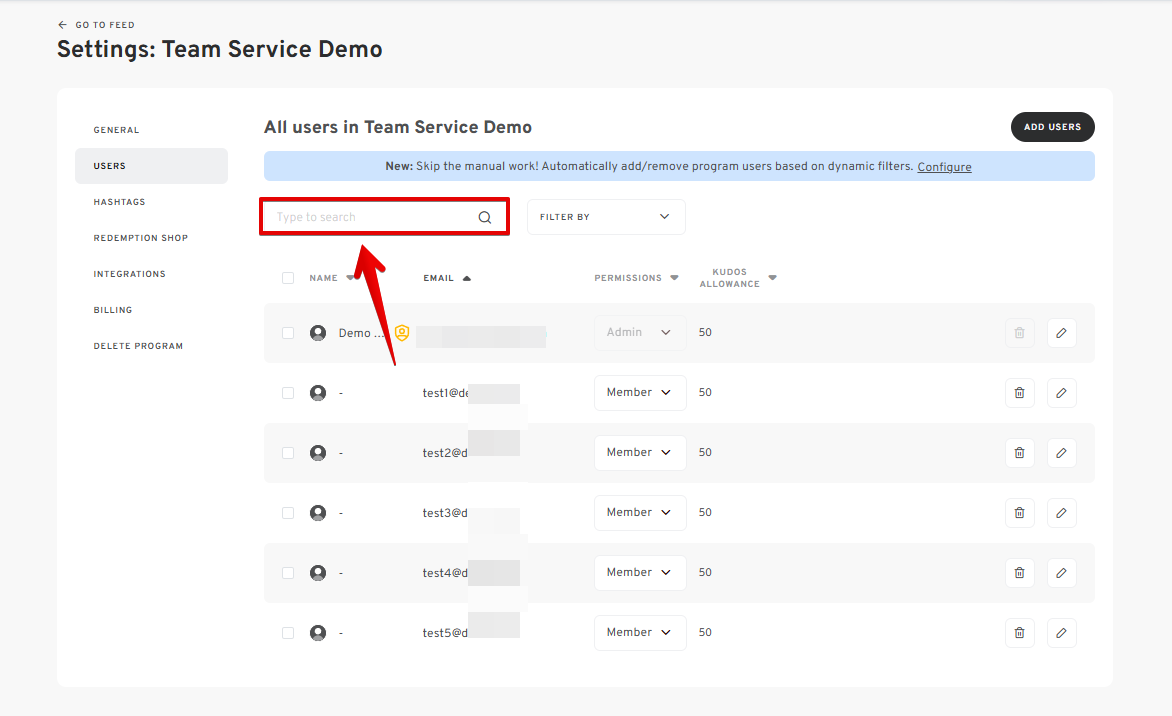Open test5 Member role dropdown
The height and width of the screenshot is (716, 1172).
(x=640, y=633)
